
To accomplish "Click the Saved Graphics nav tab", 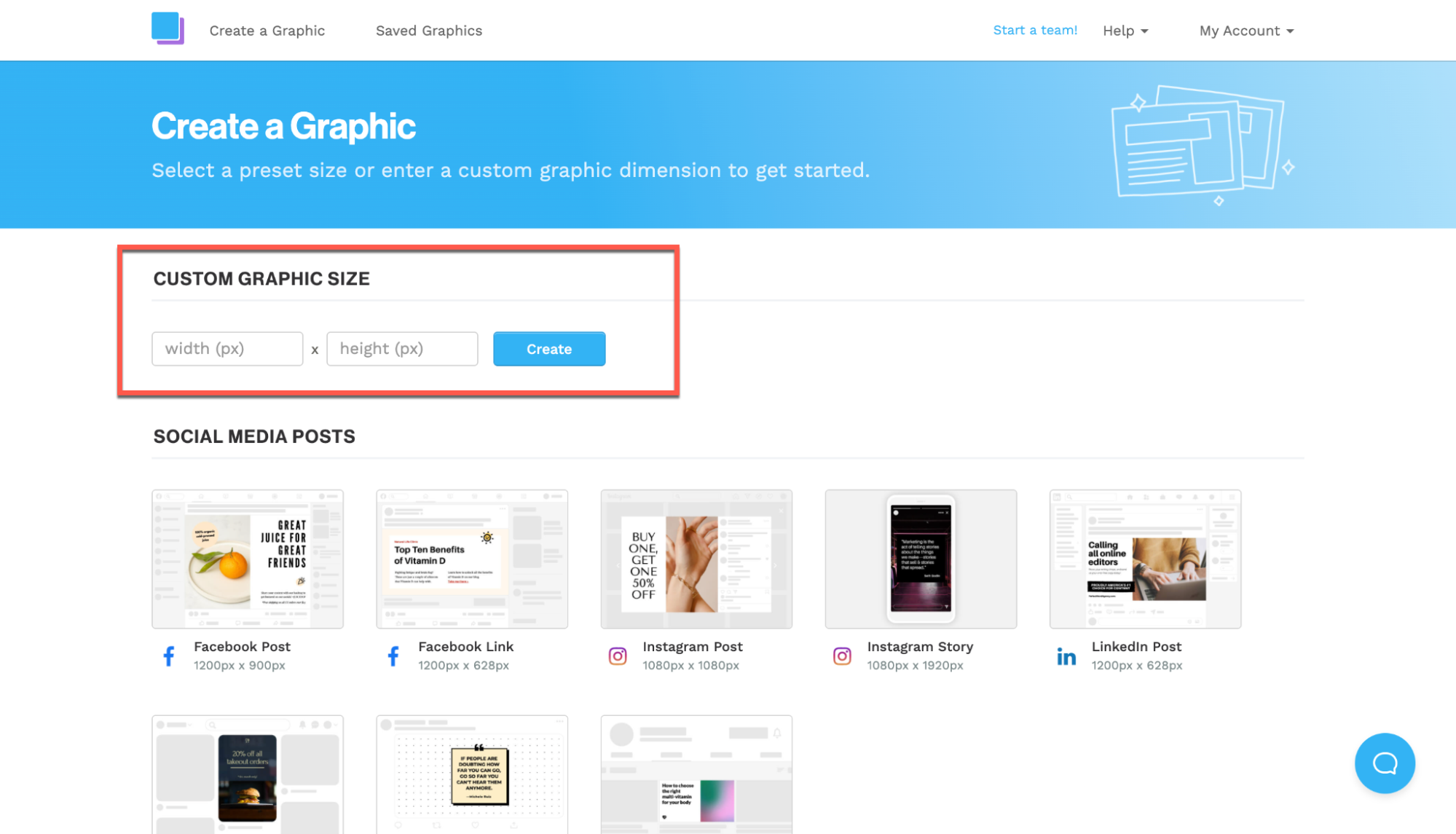I will pyautogui.click(x=428, y=30).
